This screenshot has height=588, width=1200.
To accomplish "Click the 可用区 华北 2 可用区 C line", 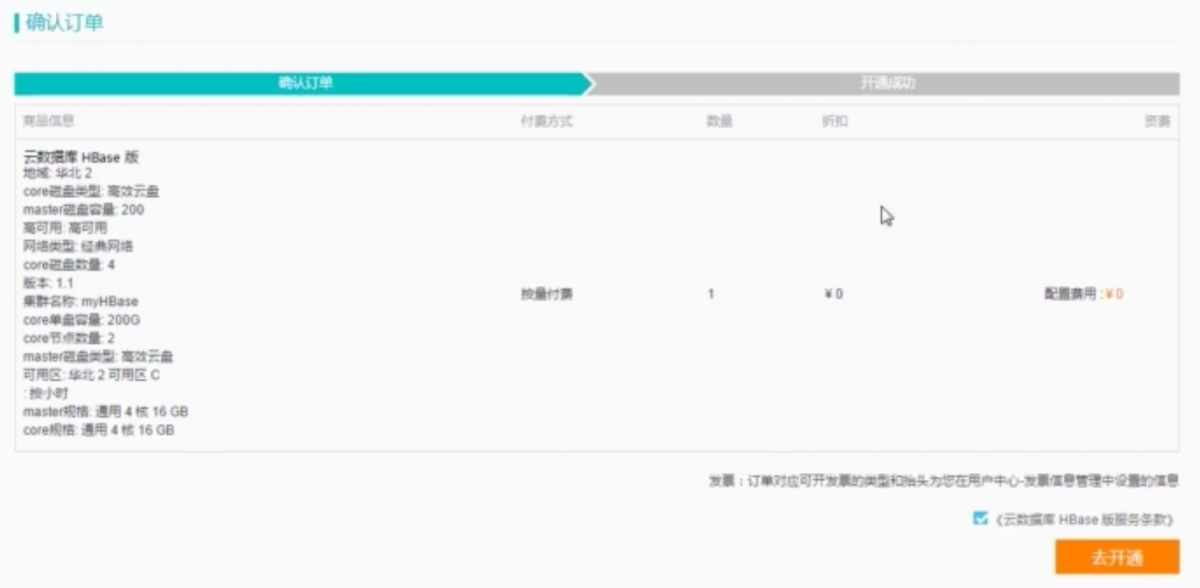I will (x=91, y=375).
